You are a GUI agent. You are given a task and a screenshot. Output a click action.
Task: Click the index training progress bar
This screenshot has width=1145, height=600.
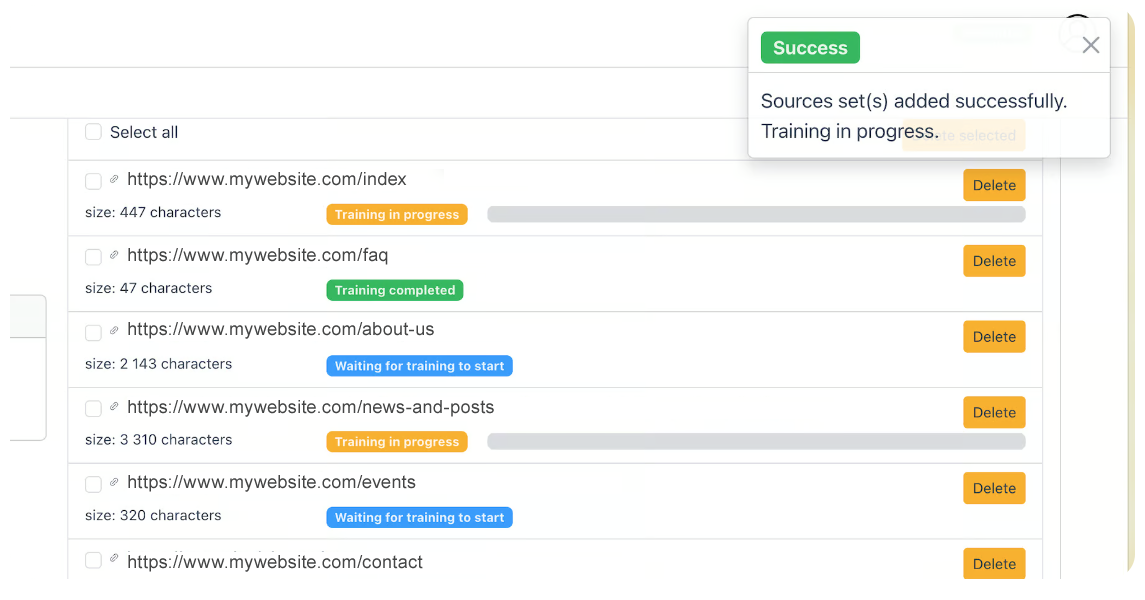point(755,214)
